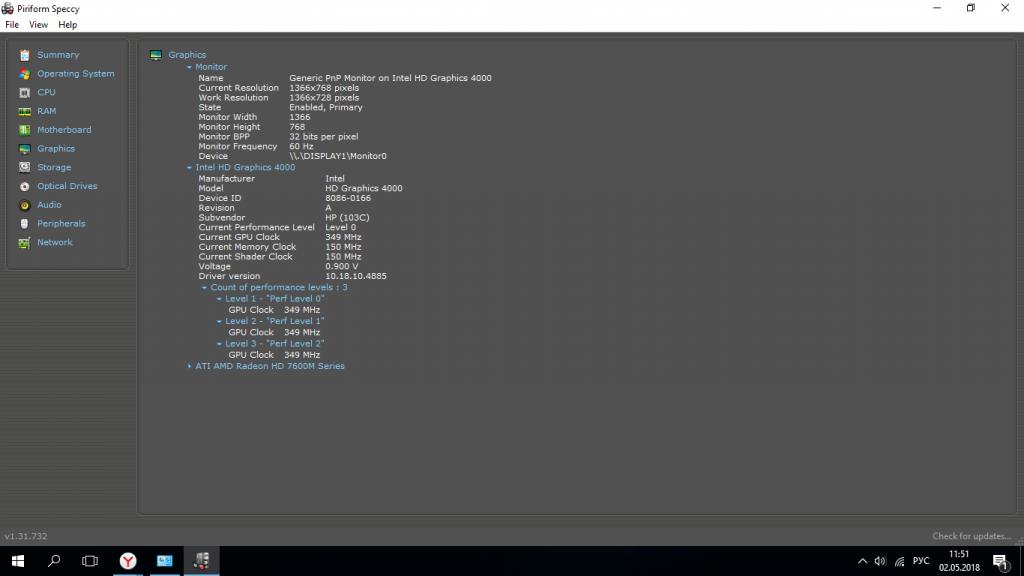The image size is (1024, 576).
Task: Expand ATI AMD Radeon HD 7600M Series
Action: [189, 366]
